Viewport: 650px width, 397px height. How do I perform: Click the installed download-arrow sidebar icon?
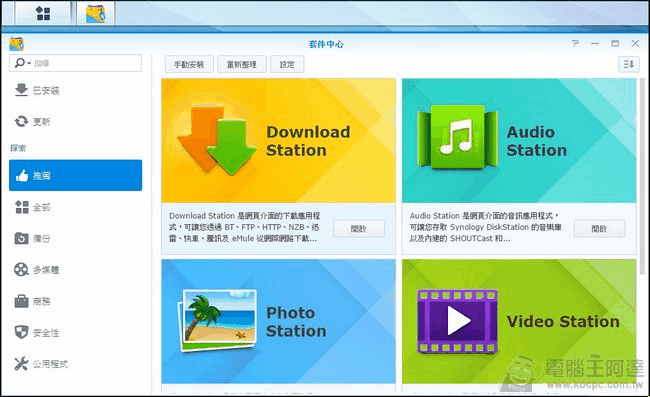[x=21, y=90]
